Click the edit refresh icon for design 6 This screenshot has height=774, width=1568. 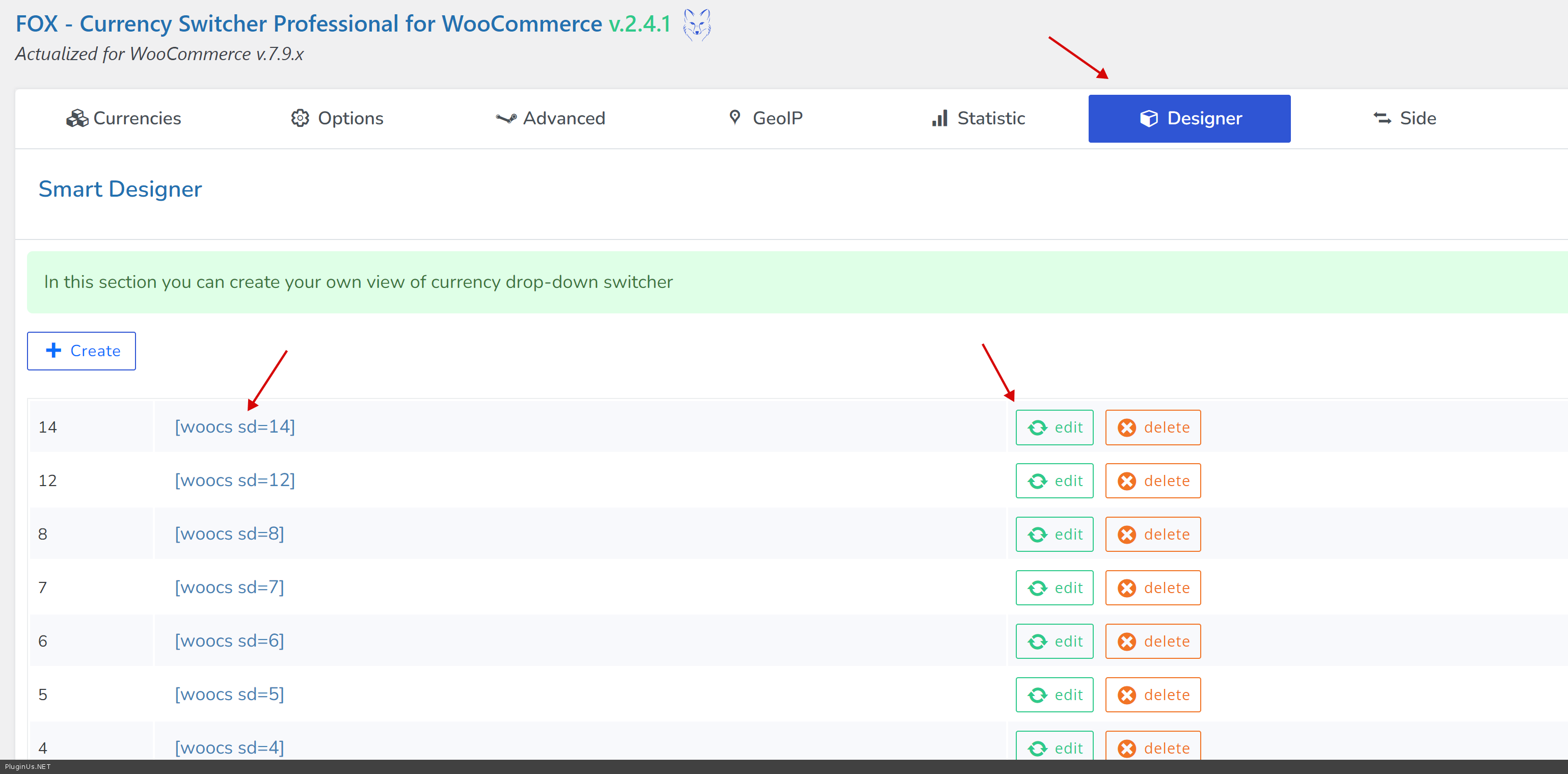point(1037,641)
